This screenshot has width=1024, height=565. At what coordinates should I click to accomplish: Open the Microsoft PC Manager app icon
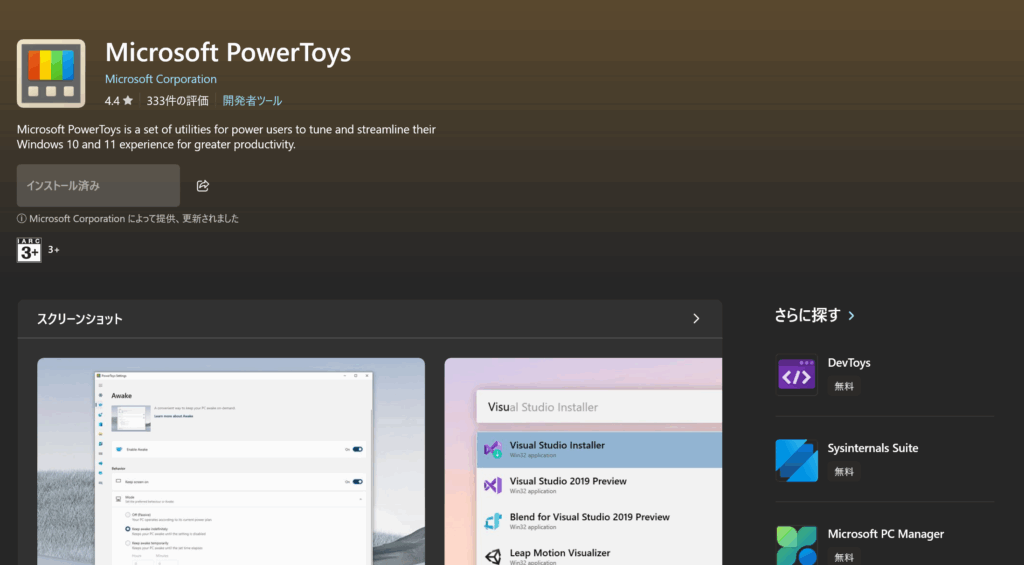click(x=796, y=545)
